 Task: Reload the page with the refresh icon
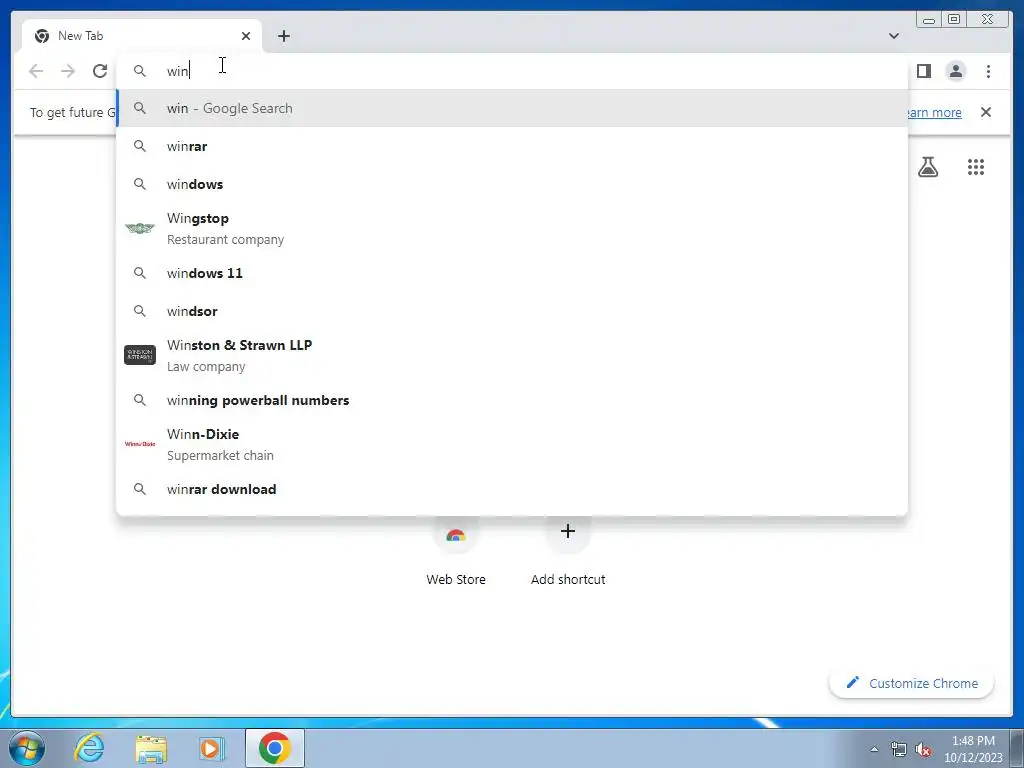click(x=100, y=71)
